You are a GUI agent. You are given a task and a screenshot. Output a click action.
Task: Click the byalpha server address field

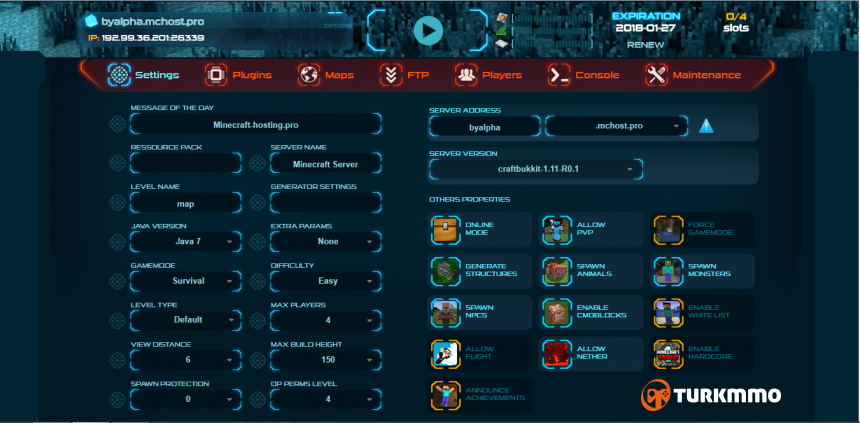(485, 126)
